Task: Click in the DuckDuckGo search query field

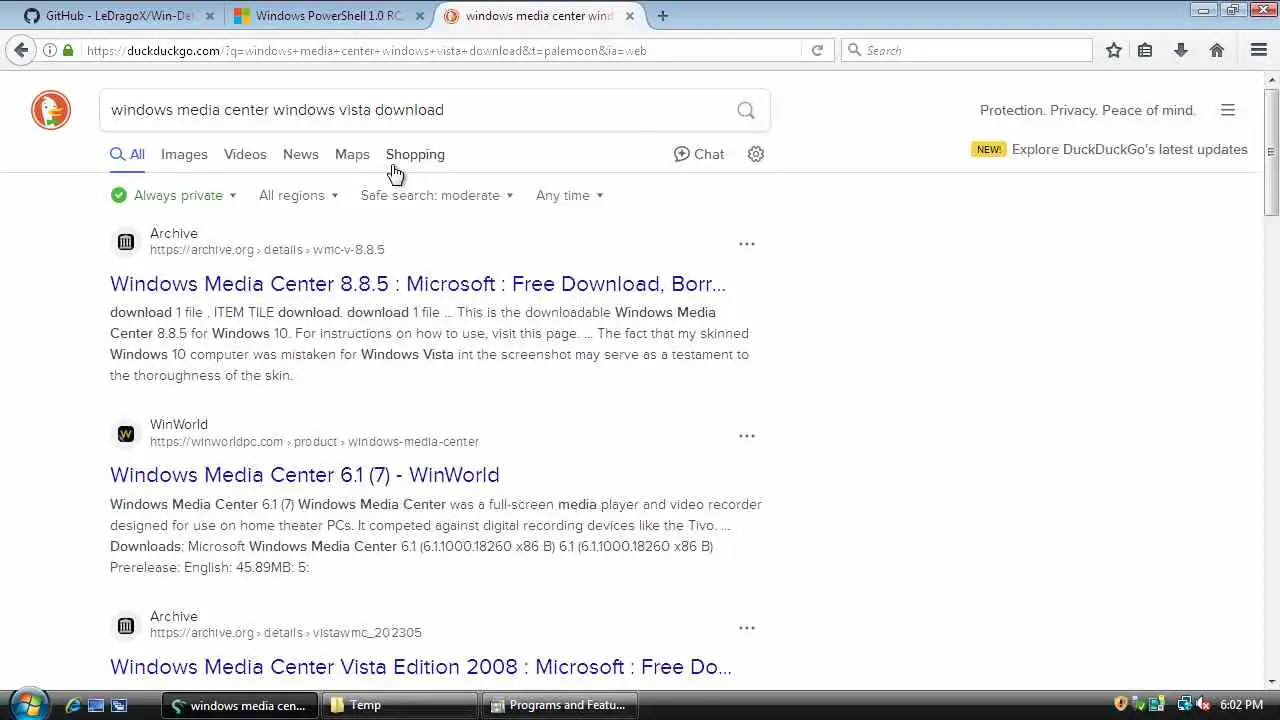Action: tap(415, 110)
